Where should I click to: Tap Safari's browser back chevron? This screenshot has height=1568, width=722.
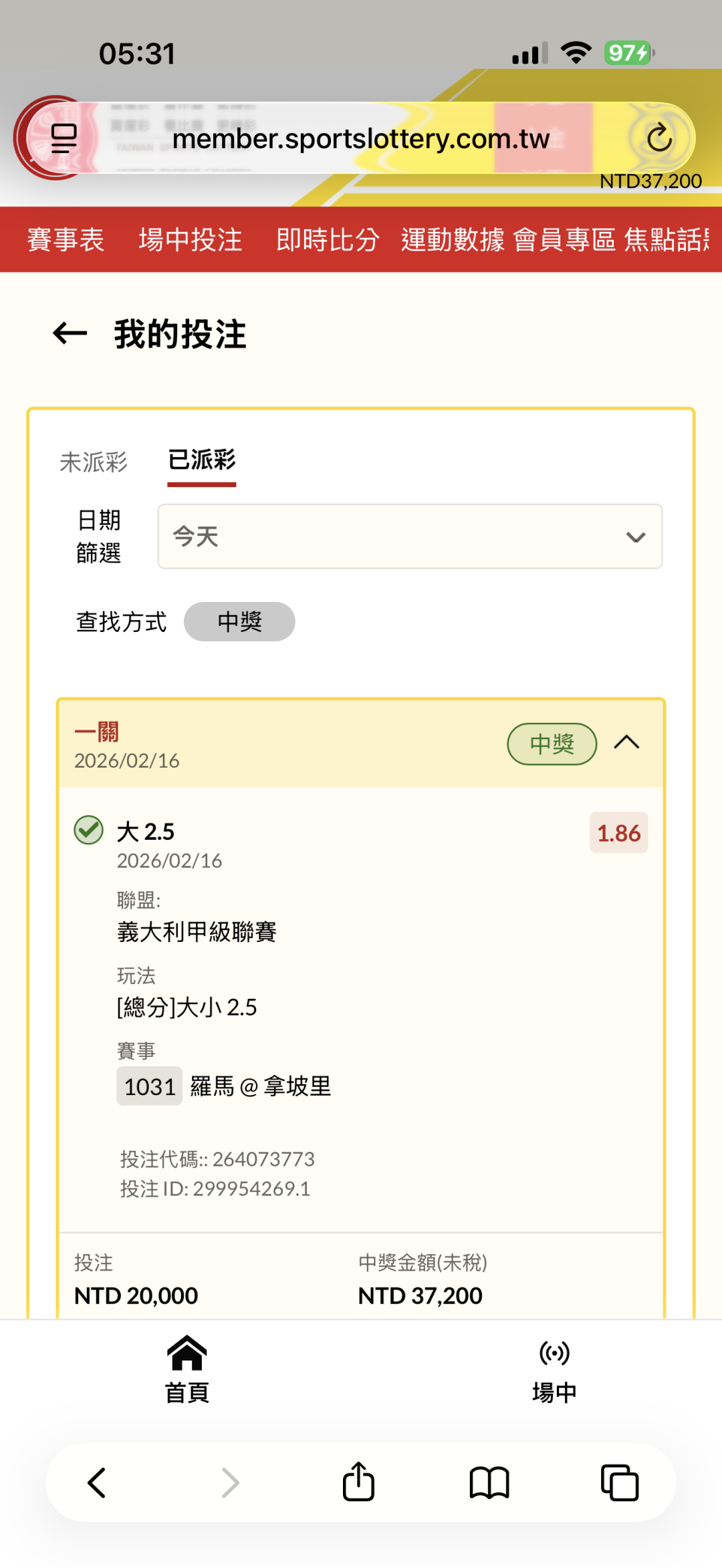[97, 1482]
